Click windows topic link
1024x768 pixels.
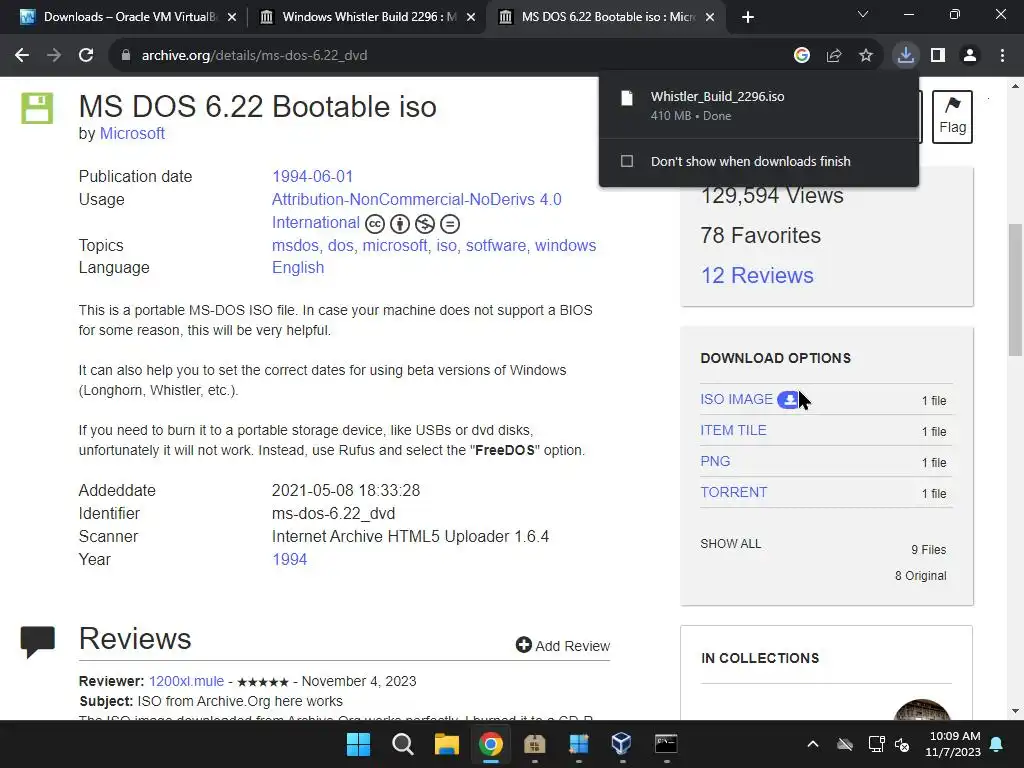(566, 246)
